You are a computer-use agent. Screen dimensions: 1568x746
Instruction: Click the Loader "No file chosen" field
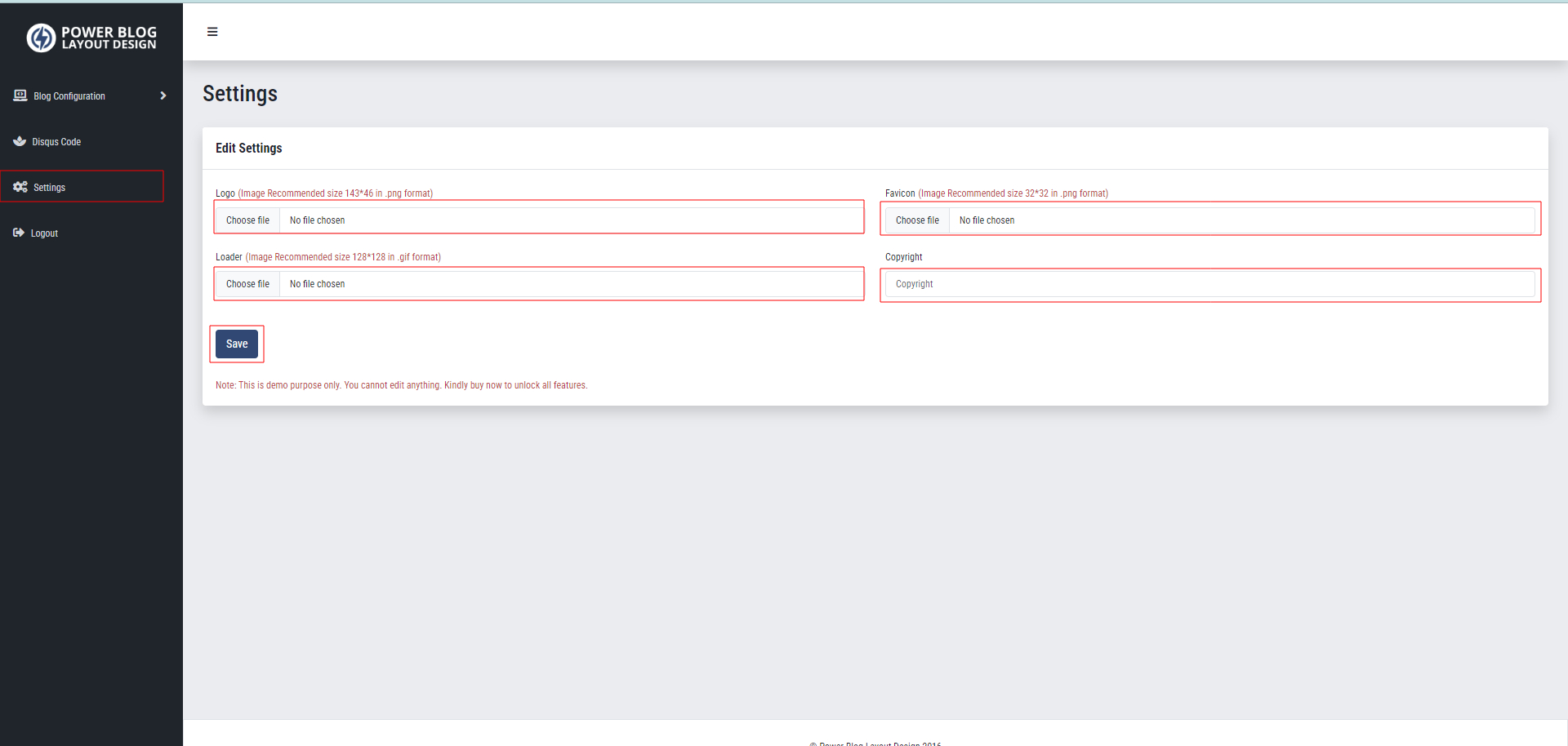pyautogui.click(x=570, y=284)
